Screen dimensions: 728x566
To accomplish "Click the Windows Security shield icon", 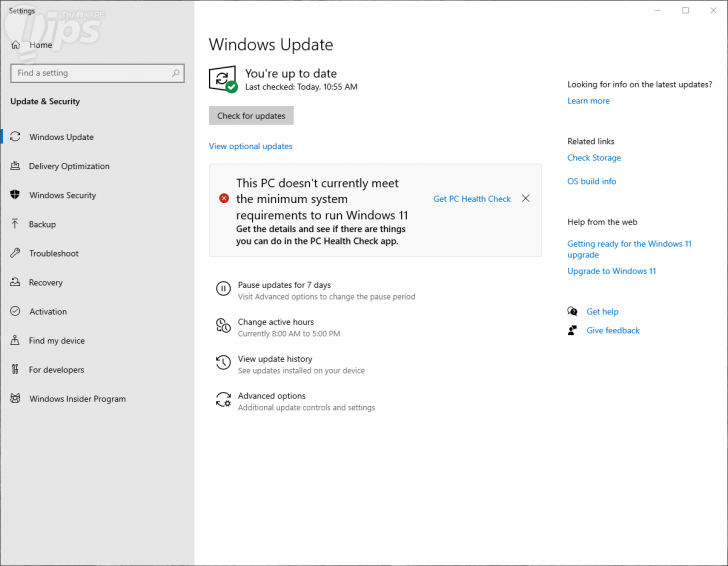I will pyautogui.click(x=15, y=195).
